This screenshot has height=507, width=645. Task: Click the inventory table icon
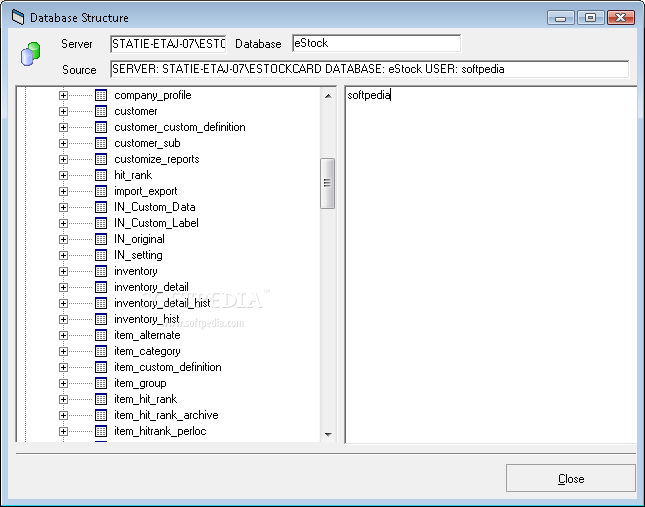coord(101,271)
